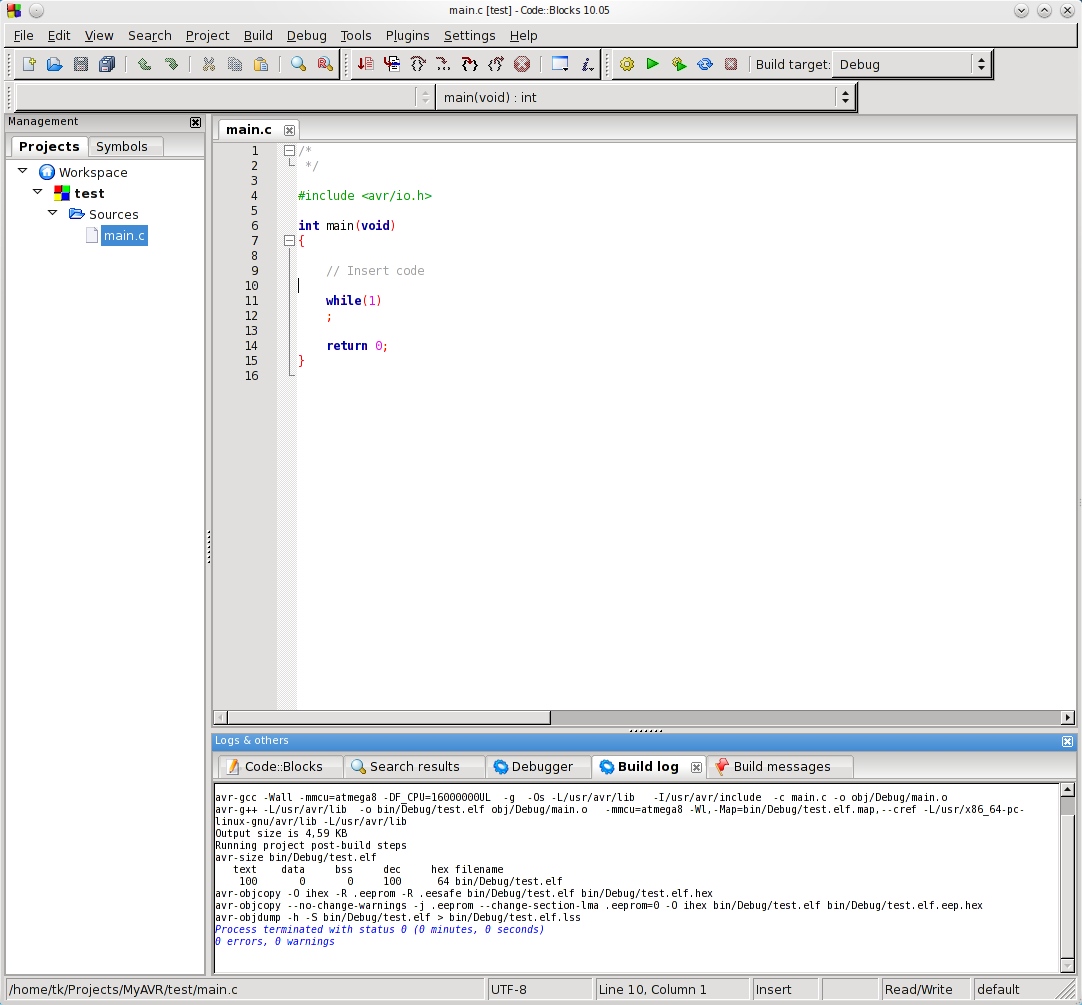Click the Replace icon in the toolbar

(x=324, y=63)
